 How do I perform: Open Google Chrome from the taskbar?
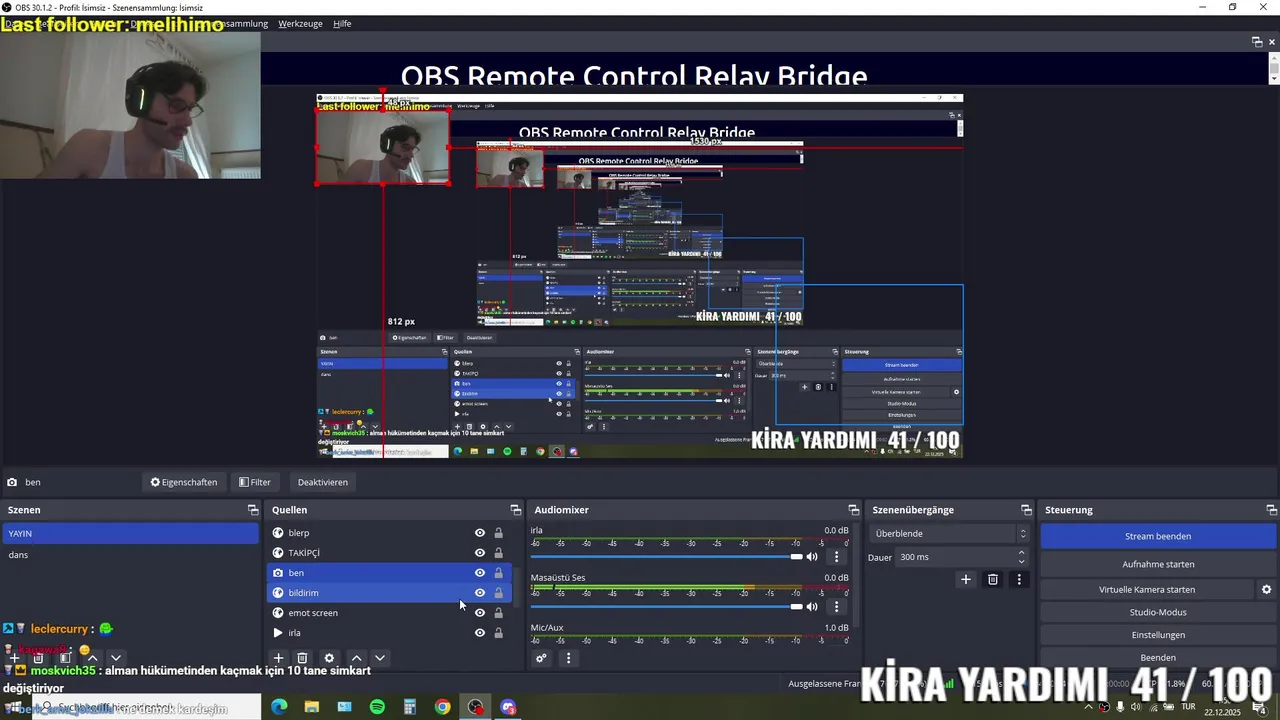443,707
